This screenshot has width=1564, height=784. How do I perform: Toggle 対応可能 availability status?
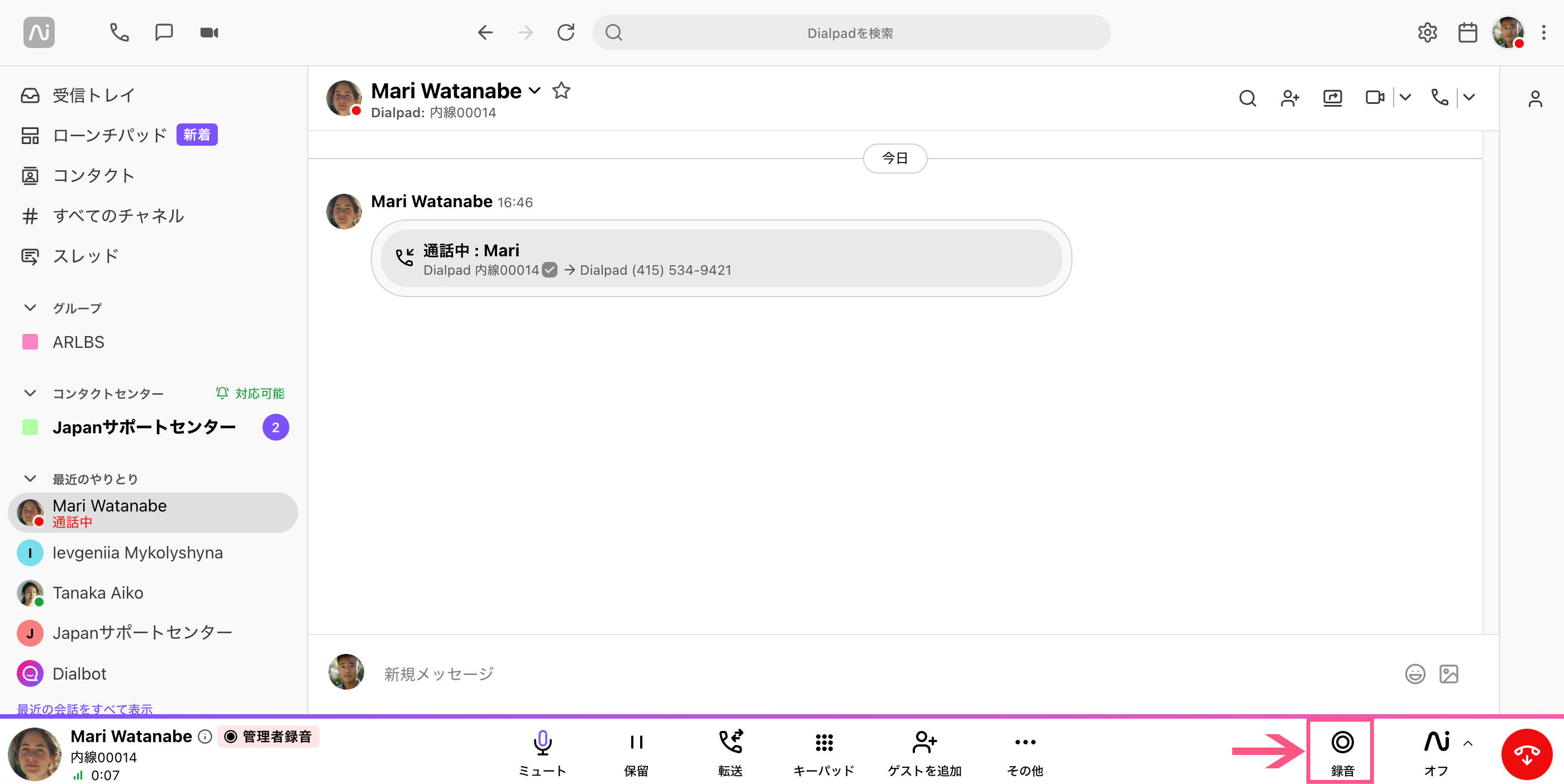[250, 393]
